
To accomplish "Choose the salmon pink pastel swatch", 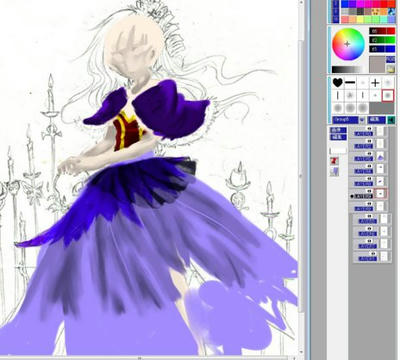I will 345,19.
